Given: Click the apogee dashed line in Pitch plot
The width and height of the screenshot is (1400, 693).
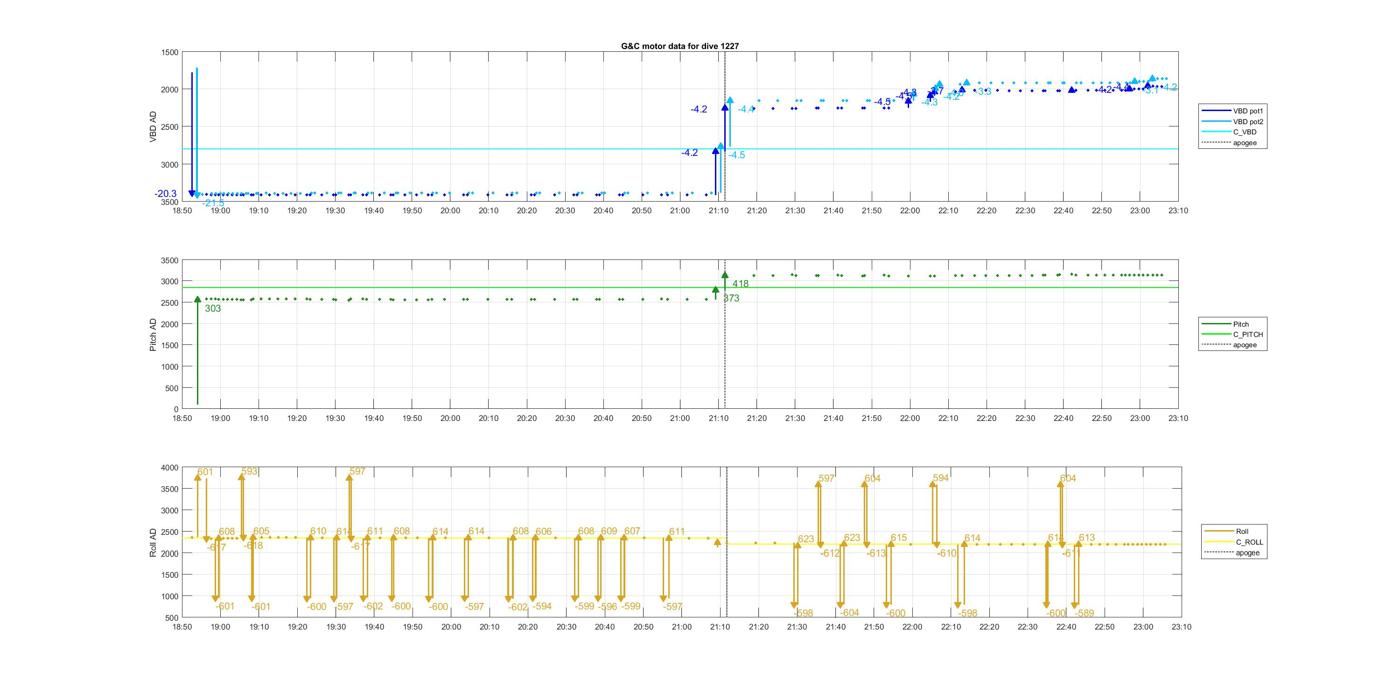Looking at the screenshot, I should [x=725, y=335].
